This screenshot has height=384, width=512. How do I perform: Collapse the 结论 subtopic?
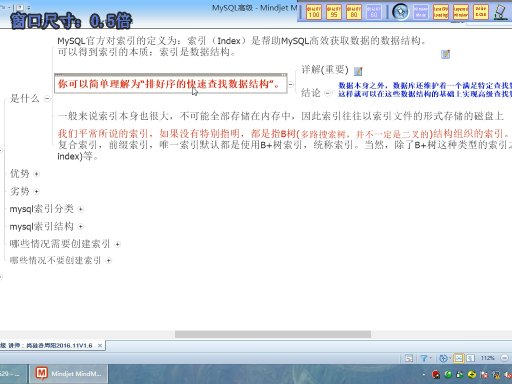[328, 93]
